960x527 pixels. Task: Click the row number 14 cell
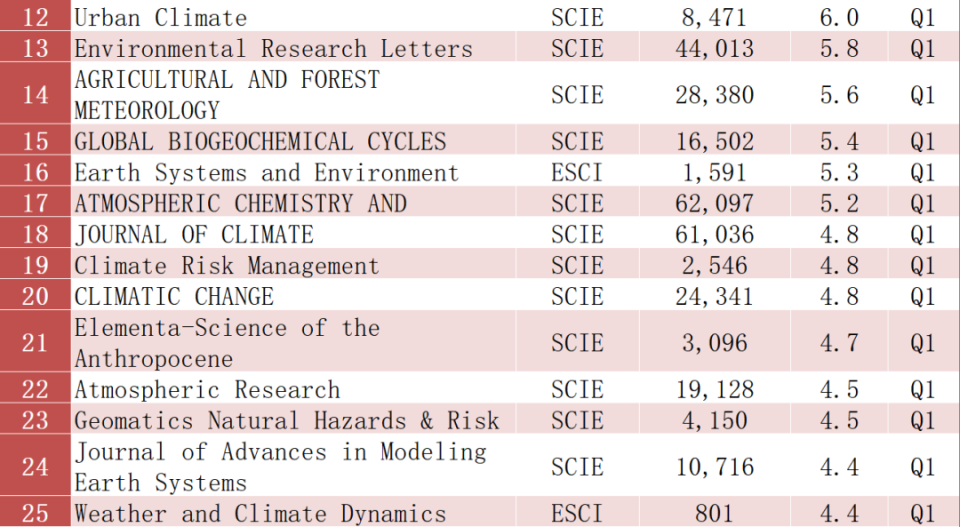[35, 94]
